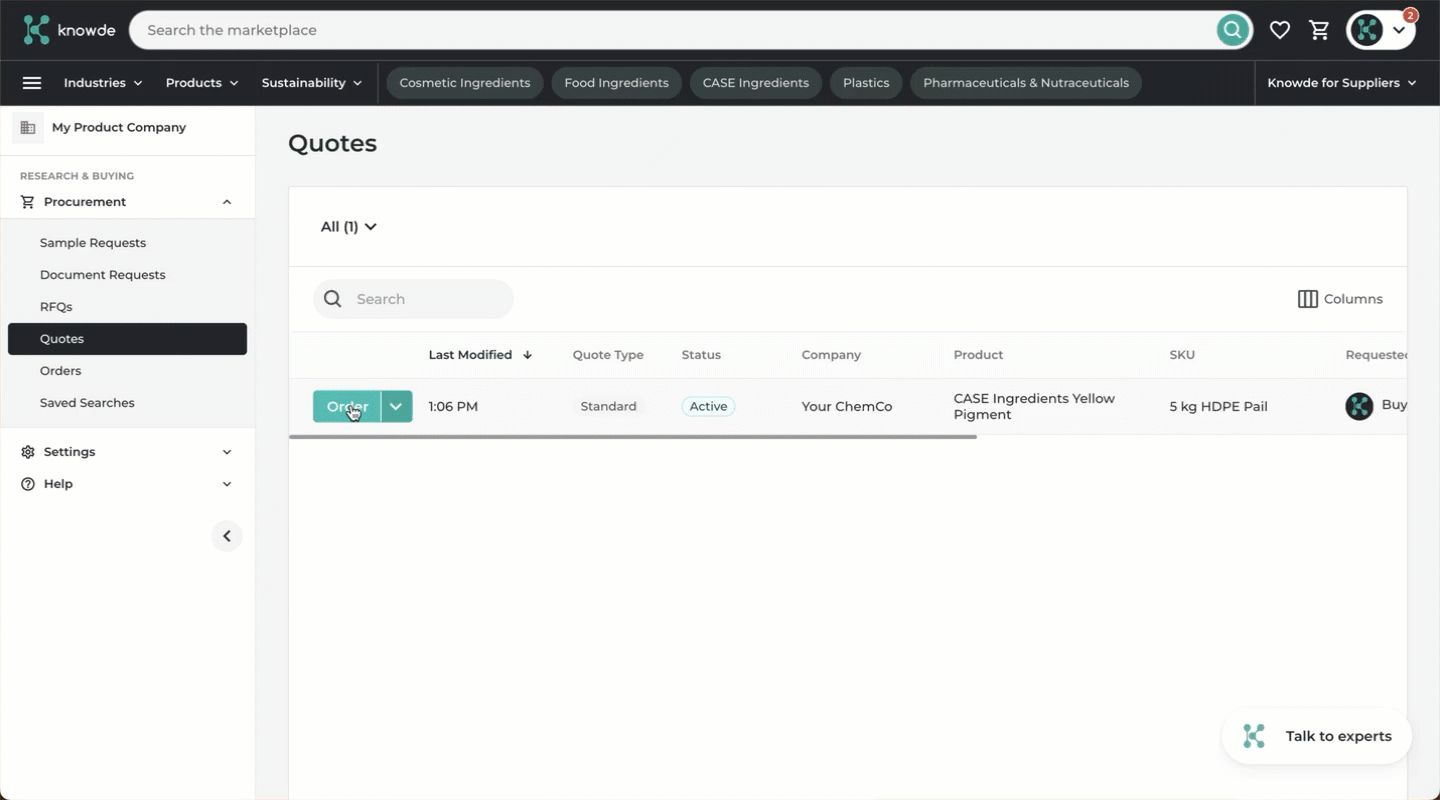The height and width of the screenshot is (800, 1440).
Task: Click the 5 kg HDPE Pail cell
Action: [1218, 407]
